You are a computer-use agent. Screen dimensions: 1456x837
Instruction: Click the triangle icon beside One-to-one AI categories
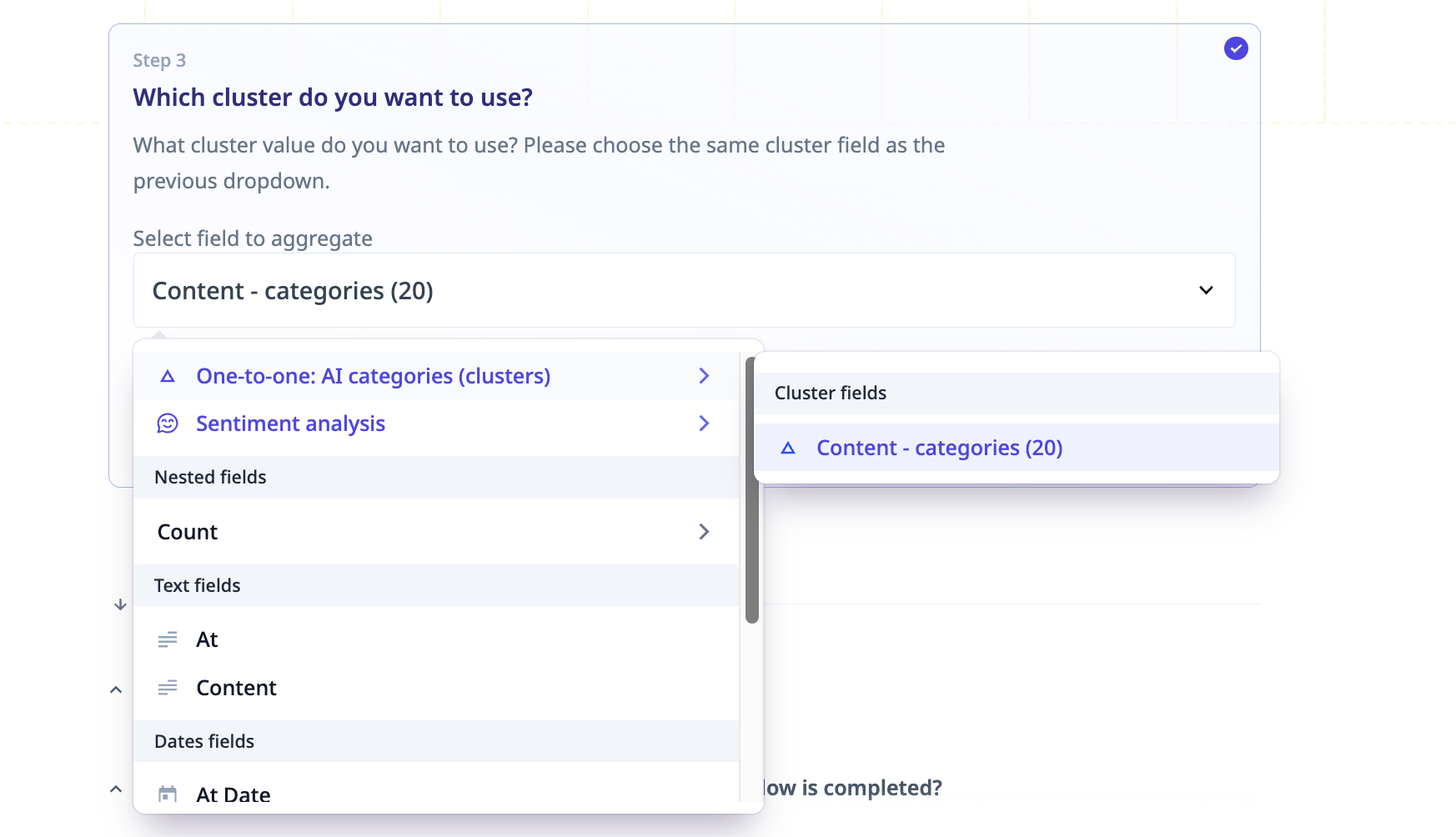(x=168, y=377)
